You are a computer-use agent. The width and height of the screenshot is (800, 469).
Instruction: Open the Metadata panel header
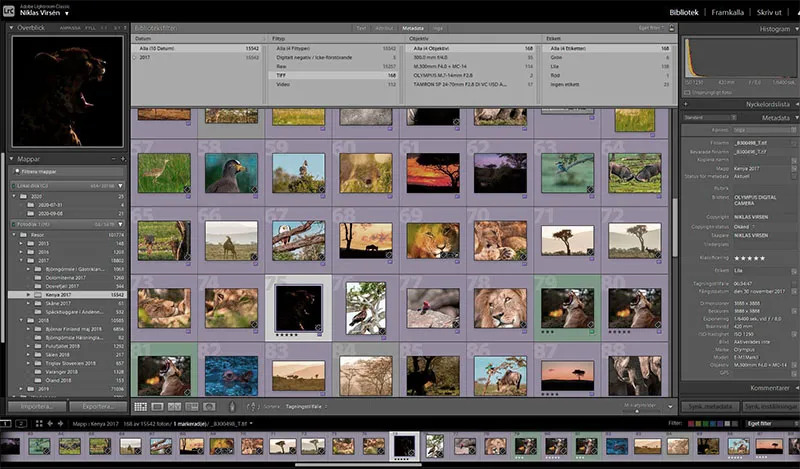pyautogui.click(x=776, y=118)
